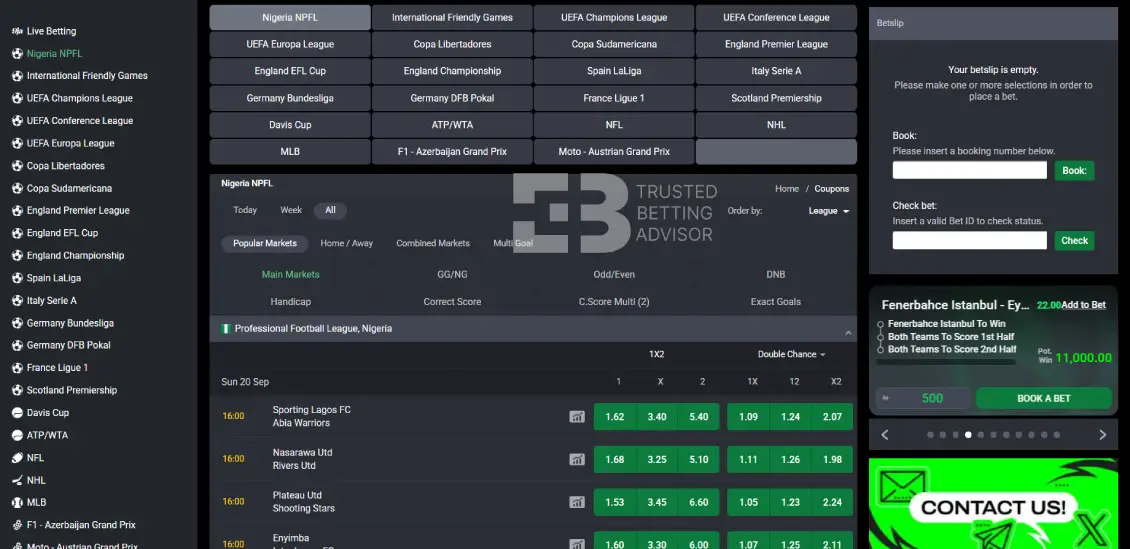The width and height of the screenshot is (1130, 549).
Task: Click the Nigeria flag icon in league header
Action: point(226,329)
